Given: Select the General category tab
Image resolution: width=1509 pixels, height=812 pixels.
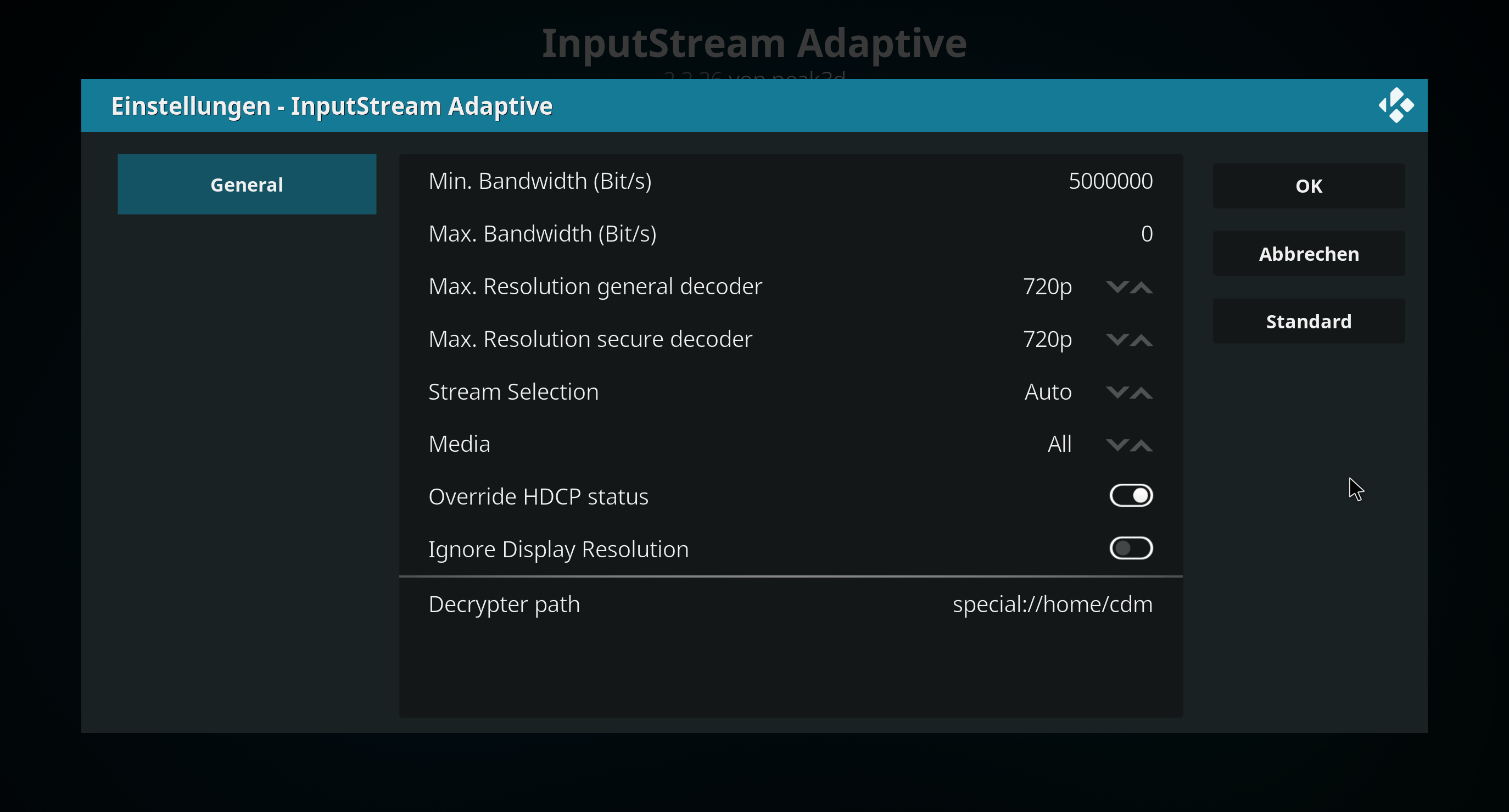Looking at the screenshot, I should tap(247, 184).
